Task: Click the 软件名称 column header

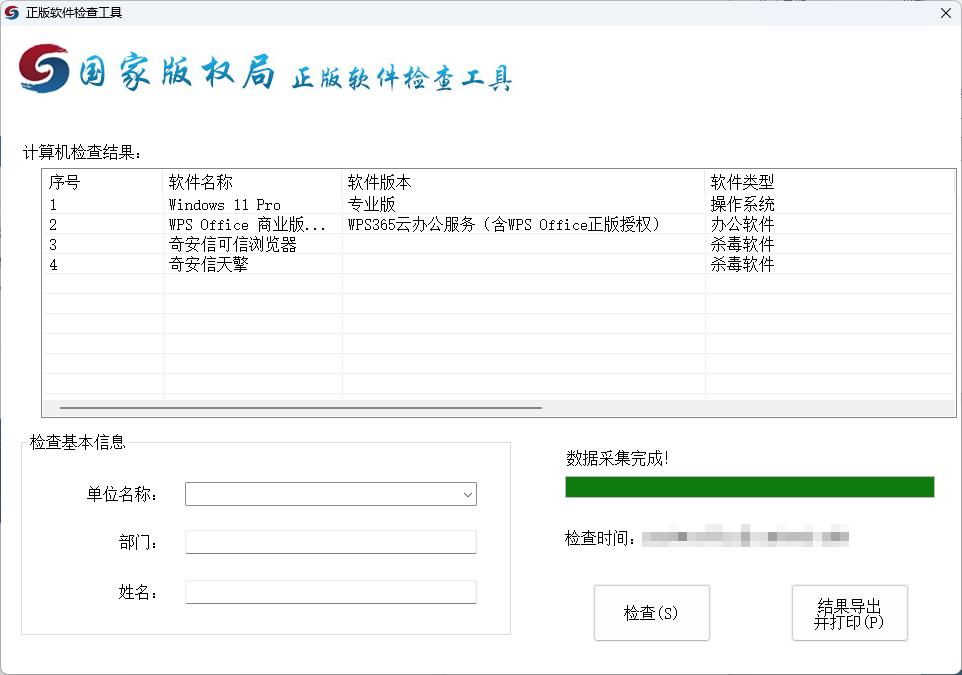Action: (252, 182)
